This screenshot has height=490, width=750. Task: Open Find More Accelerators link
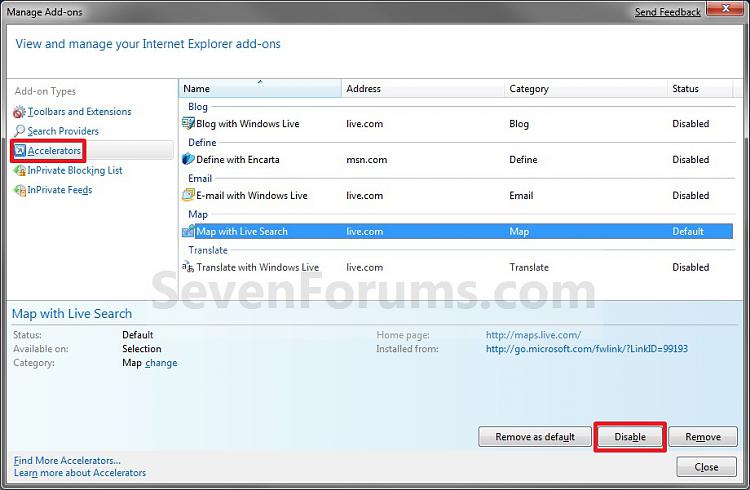click(67, 460)
